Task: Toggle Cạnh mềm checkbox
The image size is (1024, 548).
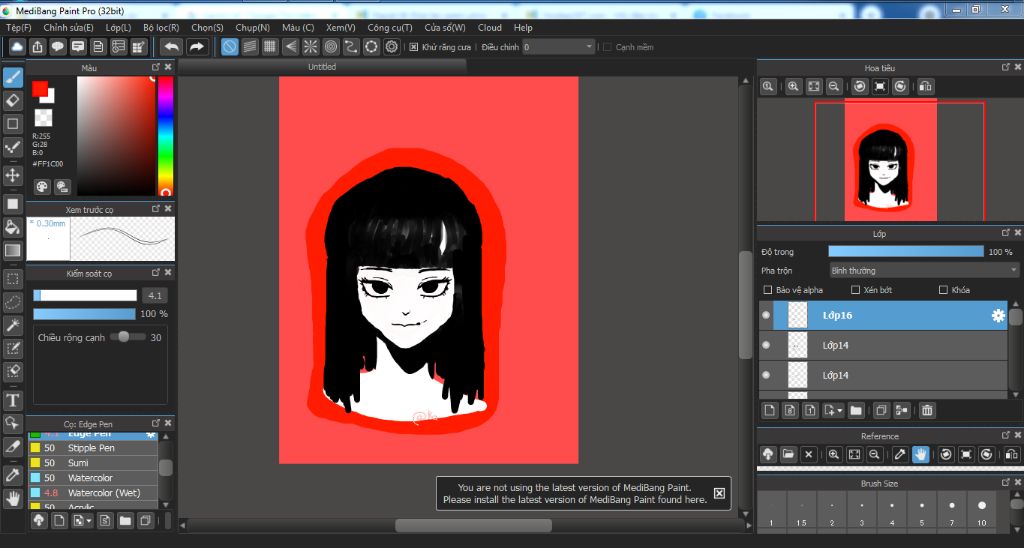Action: click(x=607, y=47)
